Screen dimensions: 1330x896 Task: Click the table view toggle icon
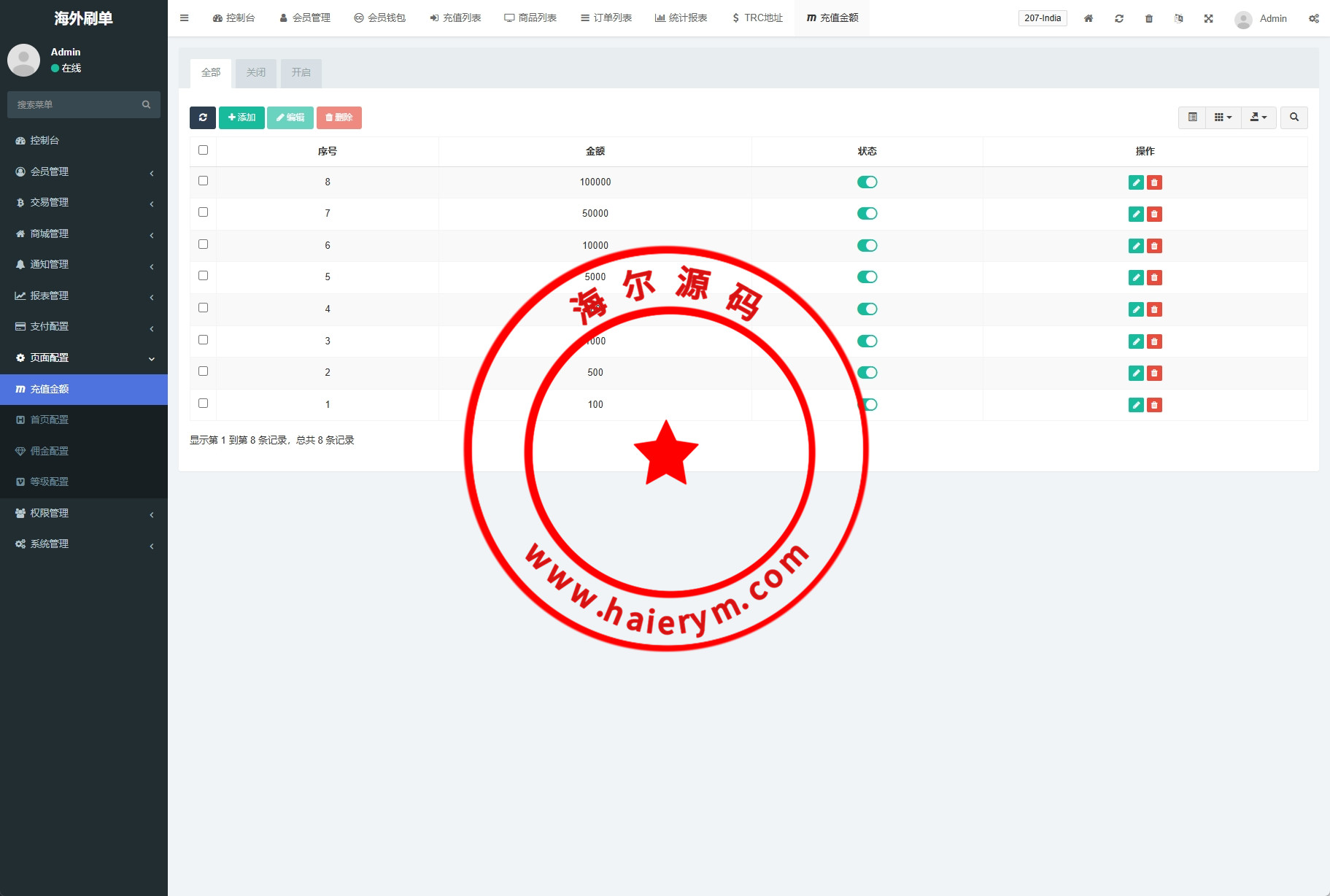(1192, 117)
